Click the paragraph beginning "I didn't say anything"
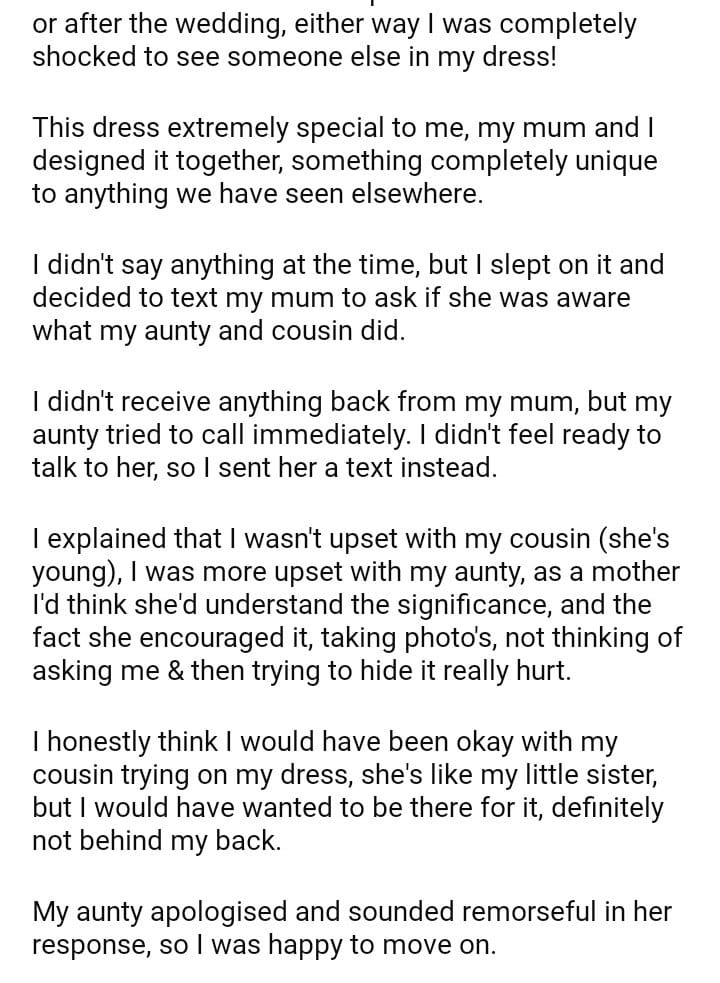The image size is (720, 983). point(347,297)
